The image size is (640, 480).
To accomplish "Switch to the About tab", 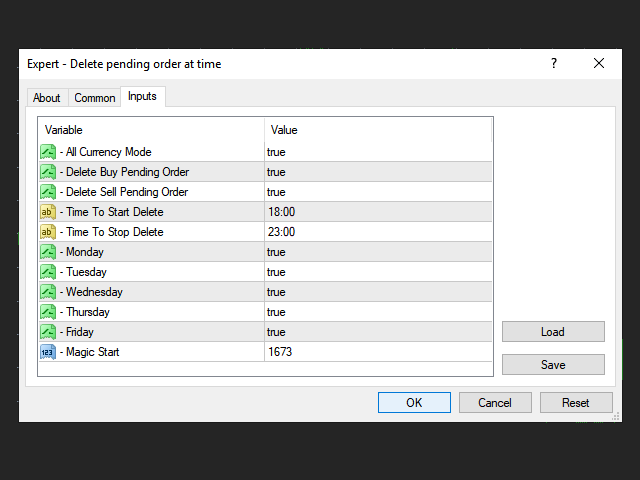I will (47, 98).
